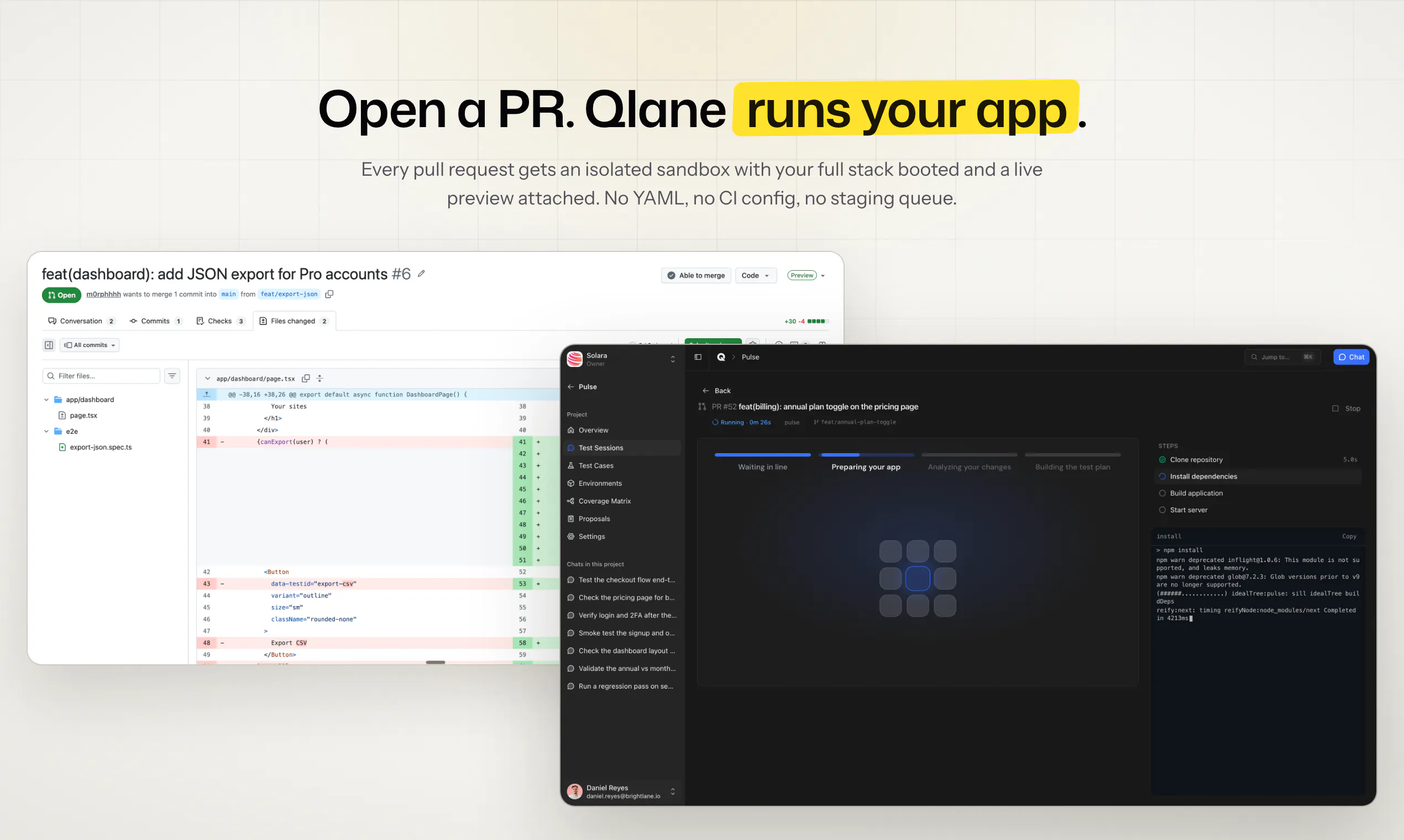This screenshot has height=840, width=1404.
Task: Switch to the Checks tab
Action: 220,321
